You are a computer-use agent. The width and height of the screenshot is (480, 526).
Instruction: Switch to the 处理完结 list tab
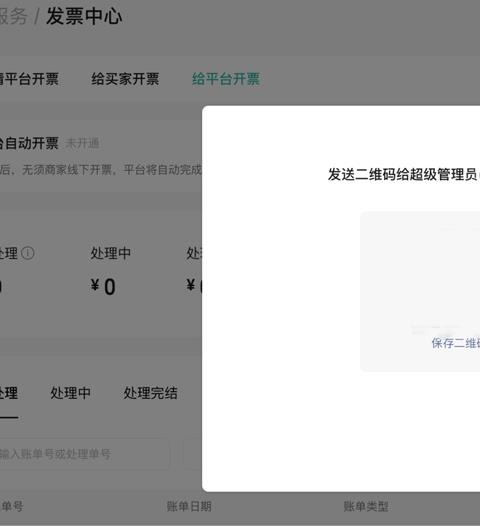click(x=151, y=393)
